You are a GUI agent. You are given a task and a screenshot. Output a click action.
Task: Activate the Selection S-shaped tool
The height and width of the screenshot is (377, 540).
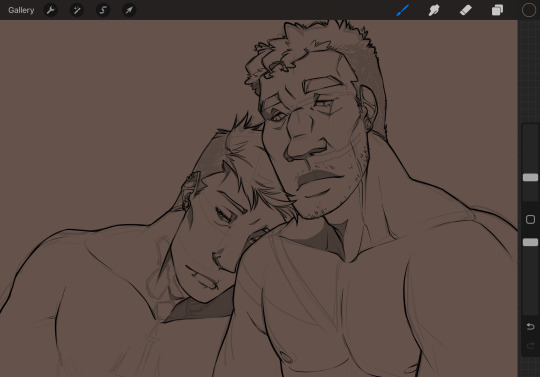tap(103, 10)
